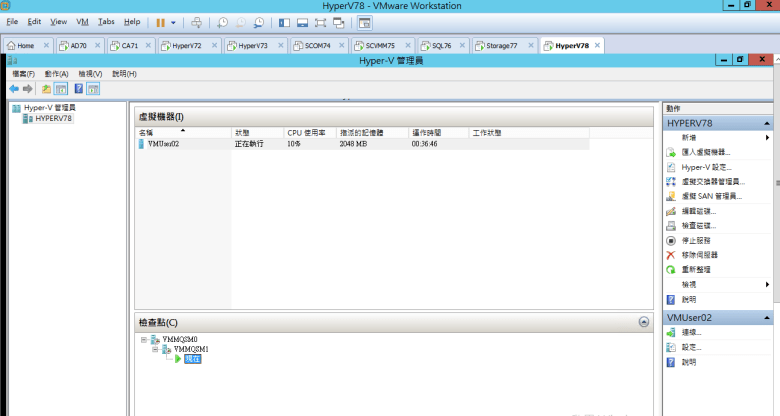
Task: Open Hyper-V 設定 from actions pane
Action: [706, 167]
